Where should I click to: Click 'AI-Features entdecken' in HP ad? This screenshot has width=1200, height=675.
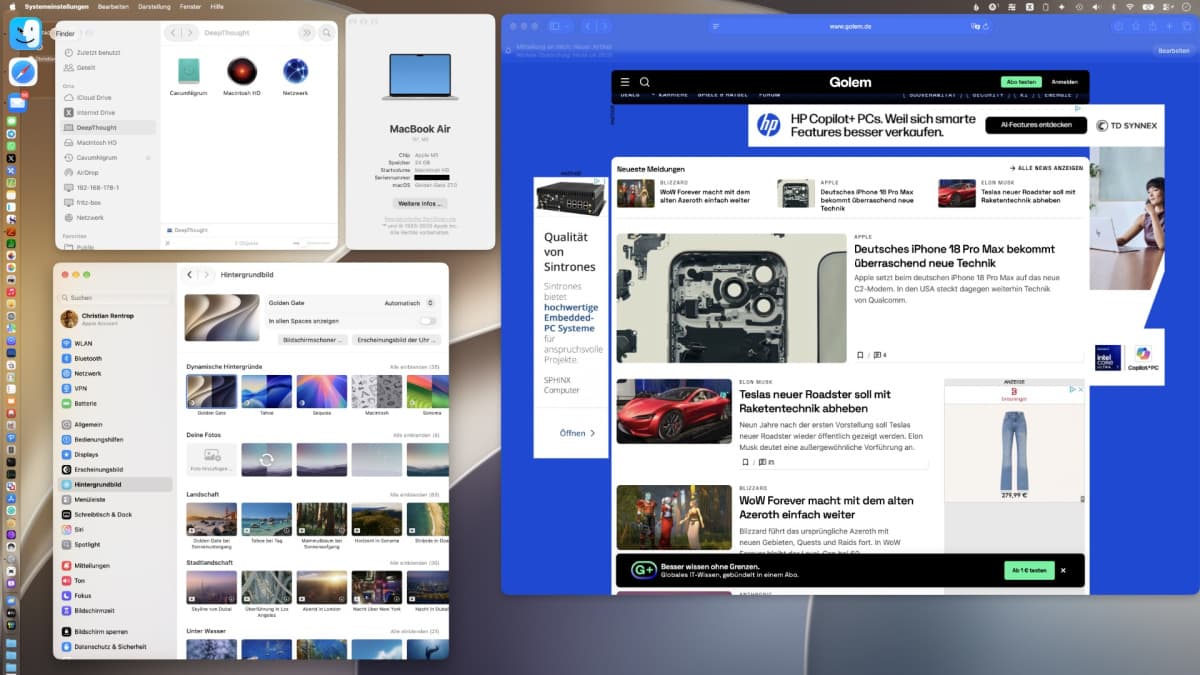pyautogui.click(x=1036, y=125)
